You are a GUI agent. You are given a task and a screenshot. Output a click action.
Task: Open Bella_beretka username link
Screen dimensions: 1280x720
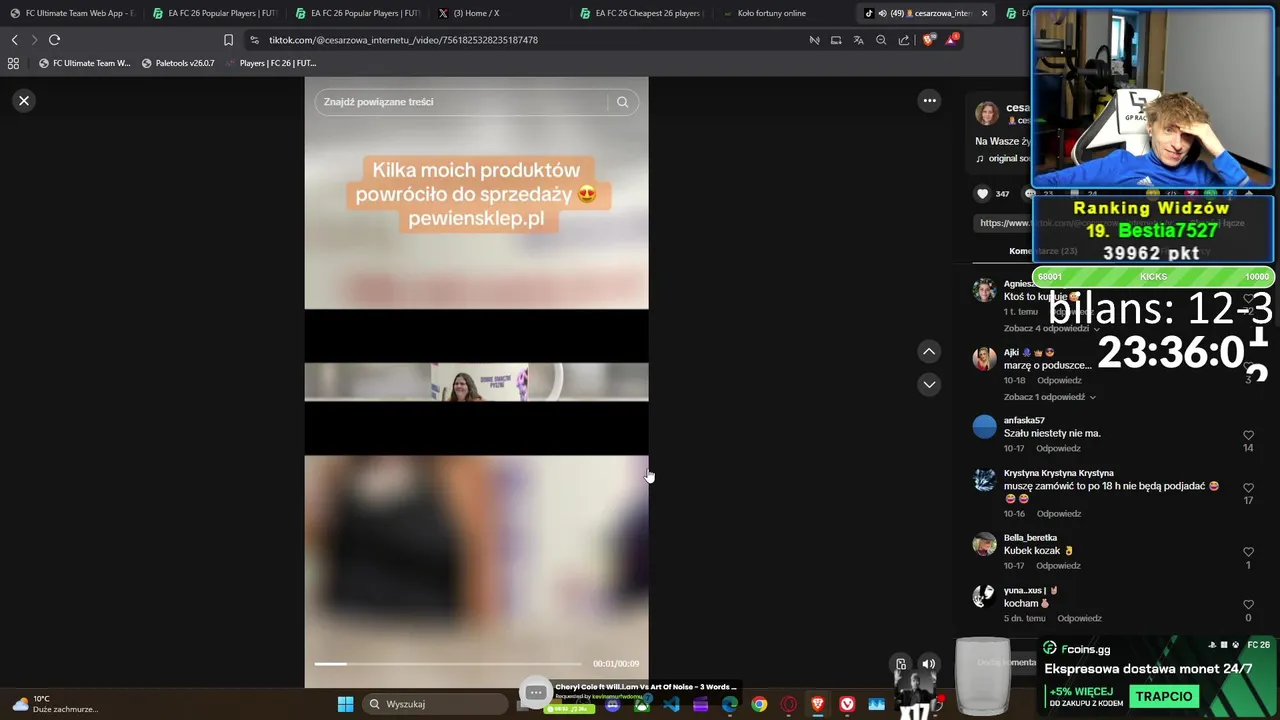point(1030,538)
